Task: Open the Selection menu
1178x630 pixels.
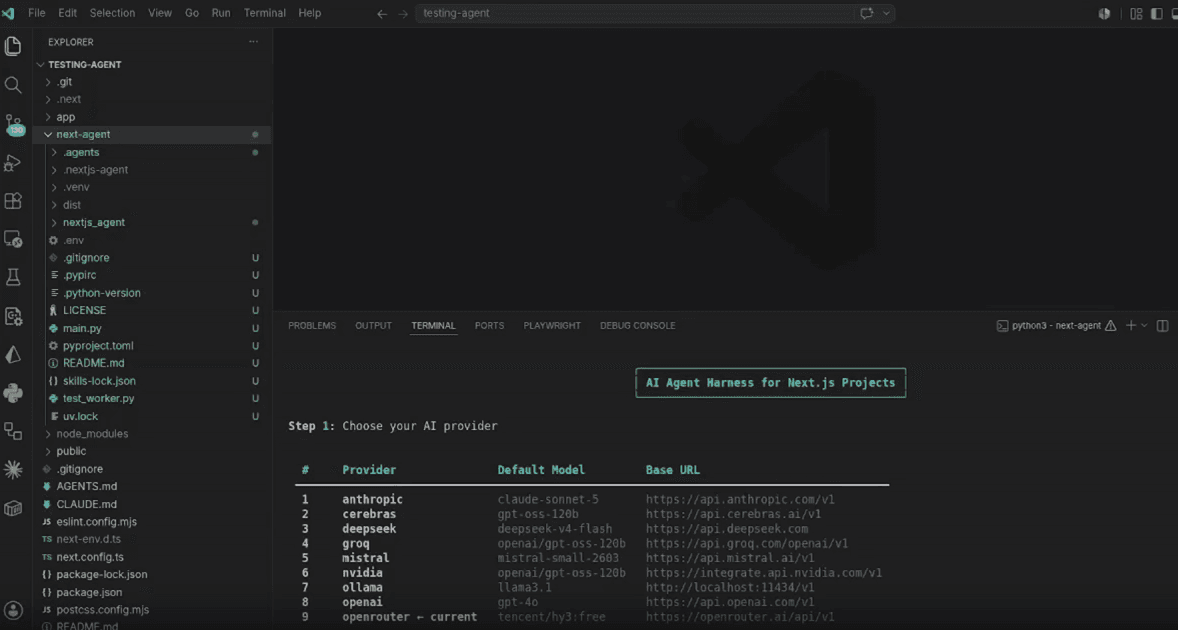Action: click(x=113, y=13)
